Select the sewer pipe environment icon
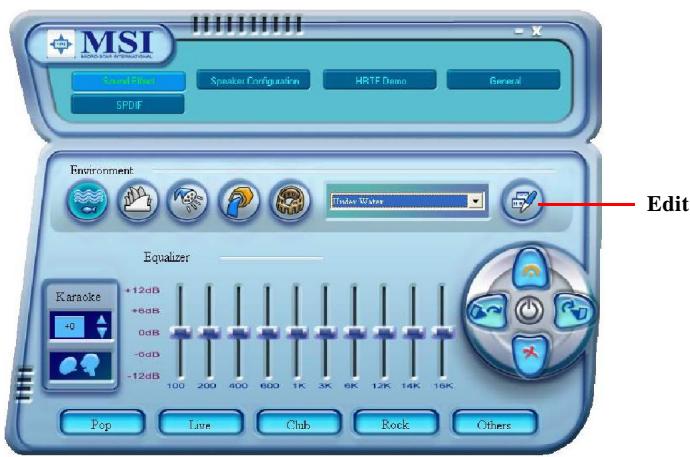The height and width of the screenshot is (457, 690). click(x=239, y=201)
